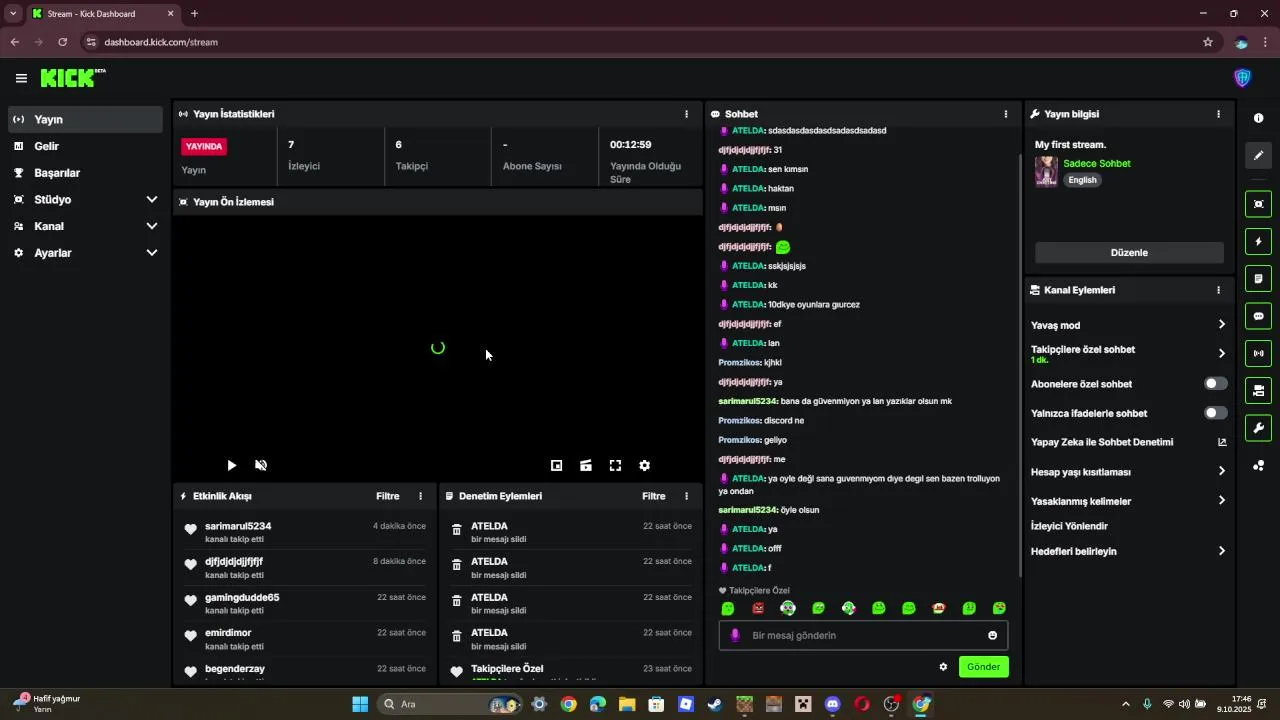Open Filtre in Denetim Eylemleri panel
This screenshot has height=720, width=1280.
pos(653,496)
